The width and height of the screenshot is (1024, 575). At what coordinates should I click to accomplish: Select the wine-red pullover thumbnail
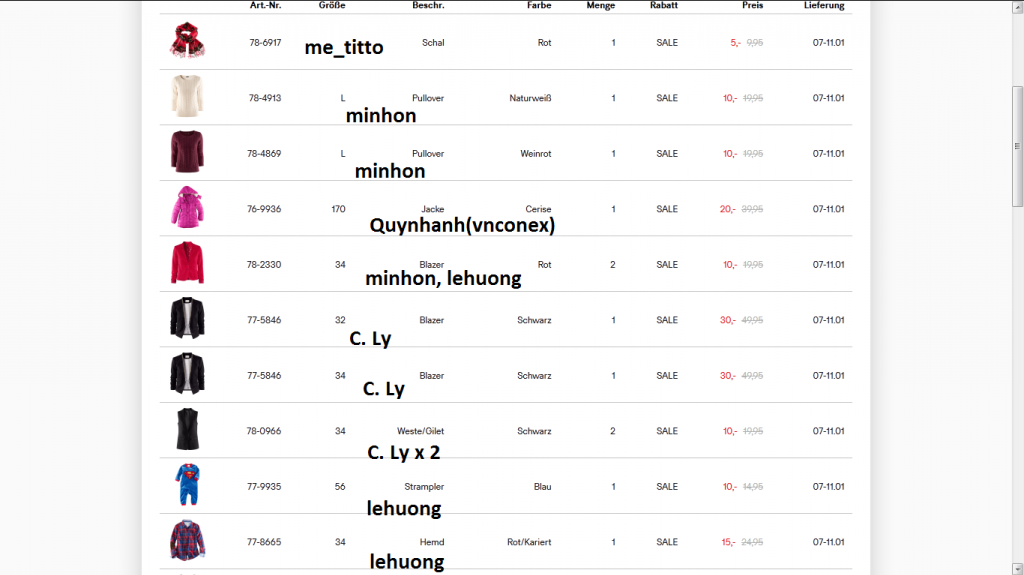tap(187, 152)
